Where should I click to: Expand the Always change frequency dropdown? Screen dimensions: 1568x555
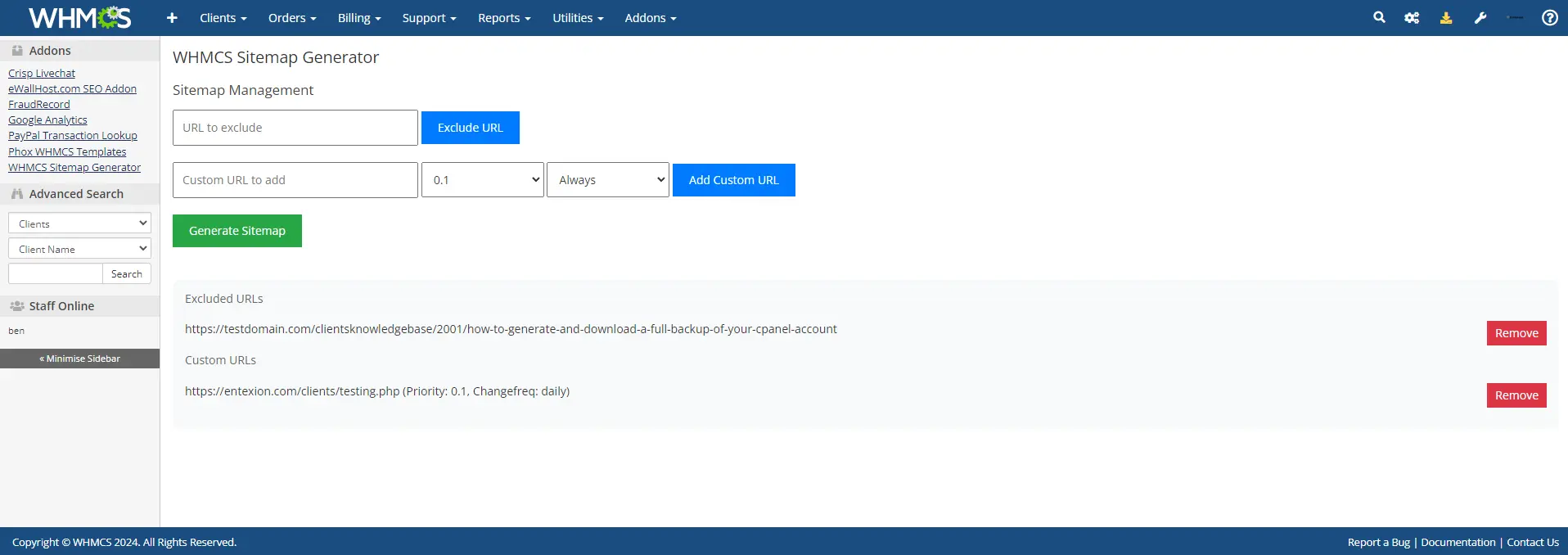608,180
